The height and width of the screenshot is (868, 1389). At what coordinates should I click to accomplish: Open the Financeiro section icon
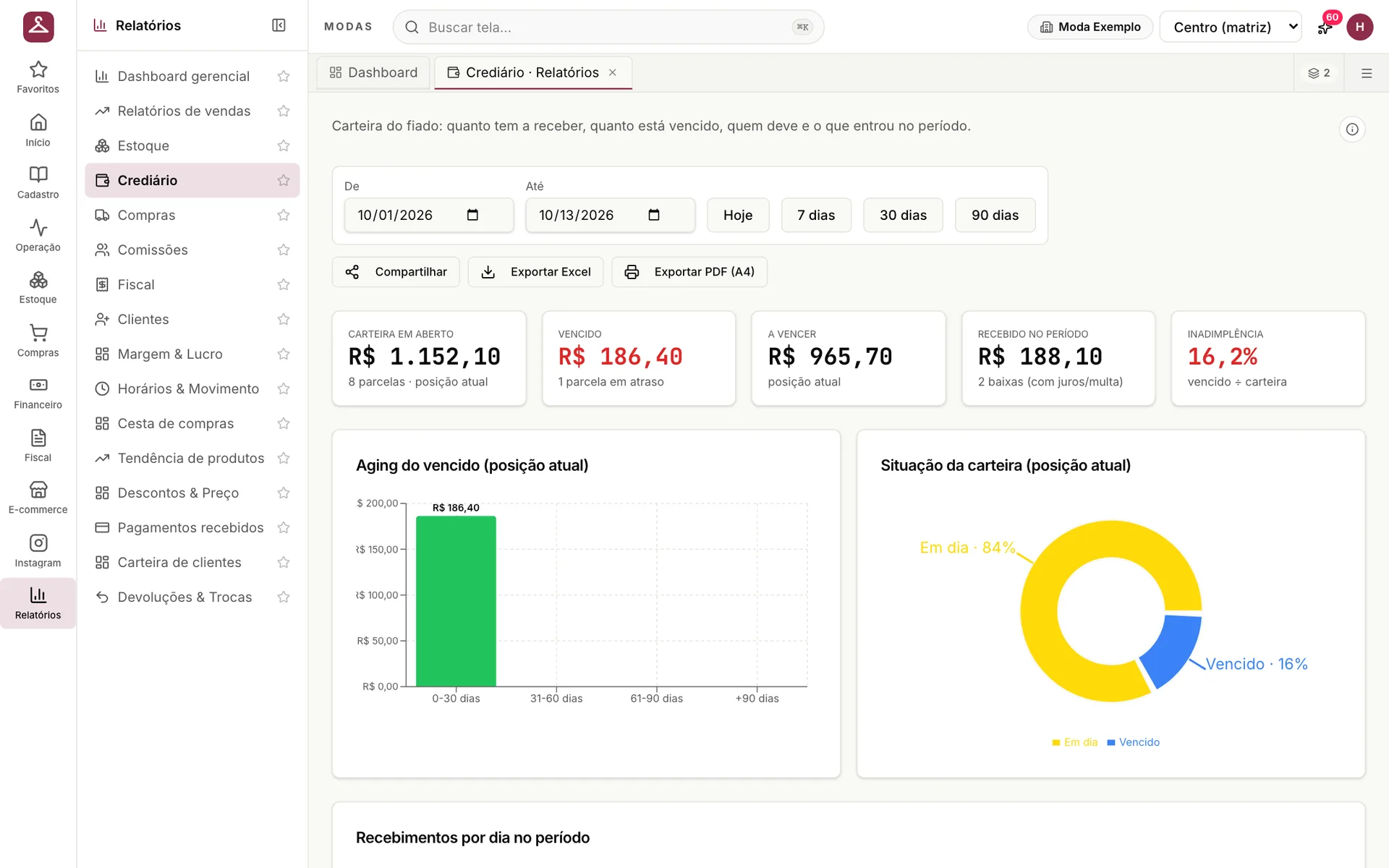[x=38, y=393]
